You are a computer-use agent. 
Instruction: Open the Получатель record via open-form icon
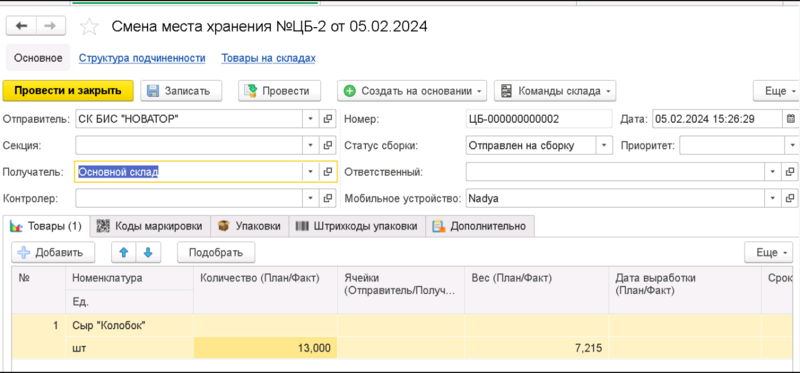(328, 172)
